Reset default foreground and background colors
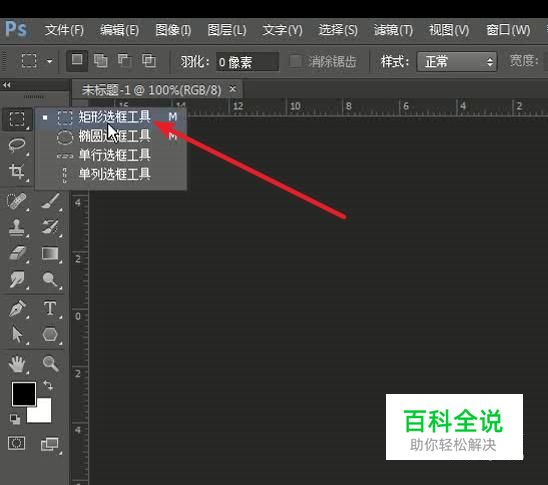Image resolution: width=548 pixels, height=485 pixels. coord(15,419)
